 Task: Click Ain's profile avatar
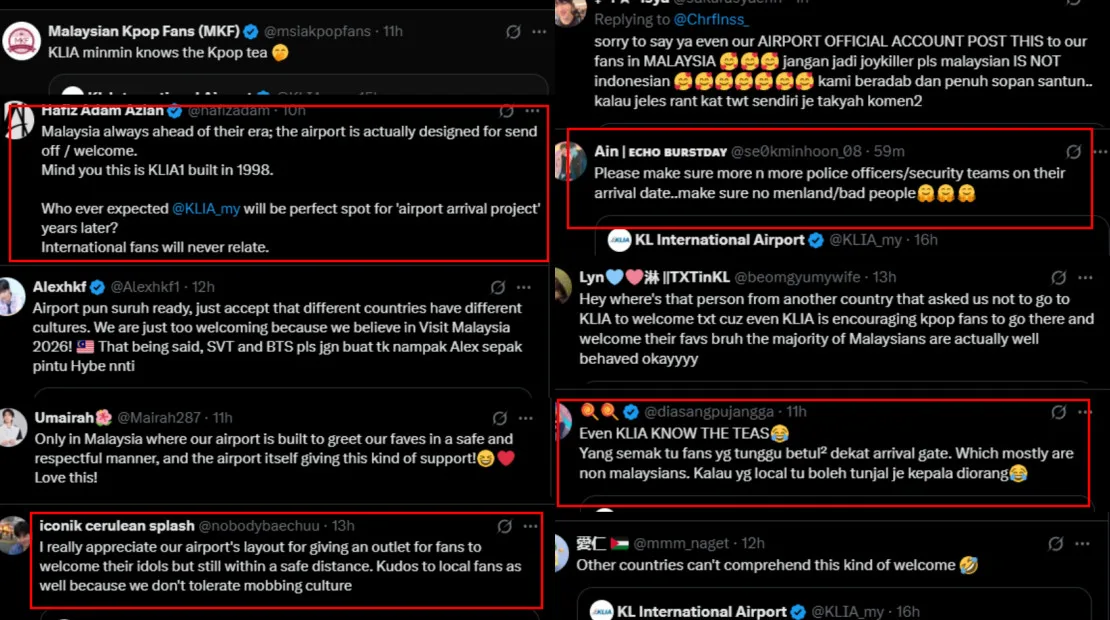570,161
